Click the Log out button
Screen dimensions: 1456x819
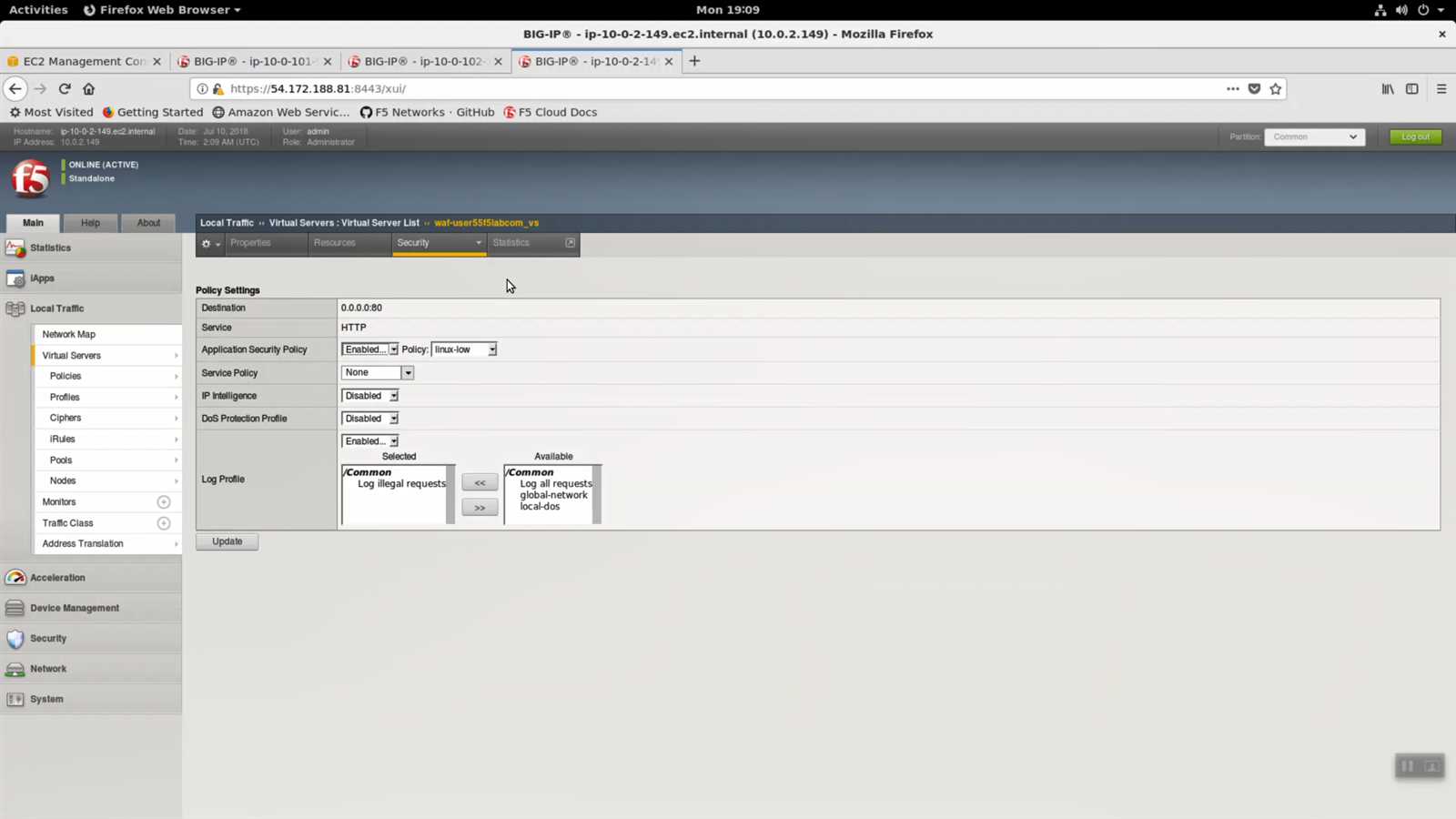point(1415,136)
